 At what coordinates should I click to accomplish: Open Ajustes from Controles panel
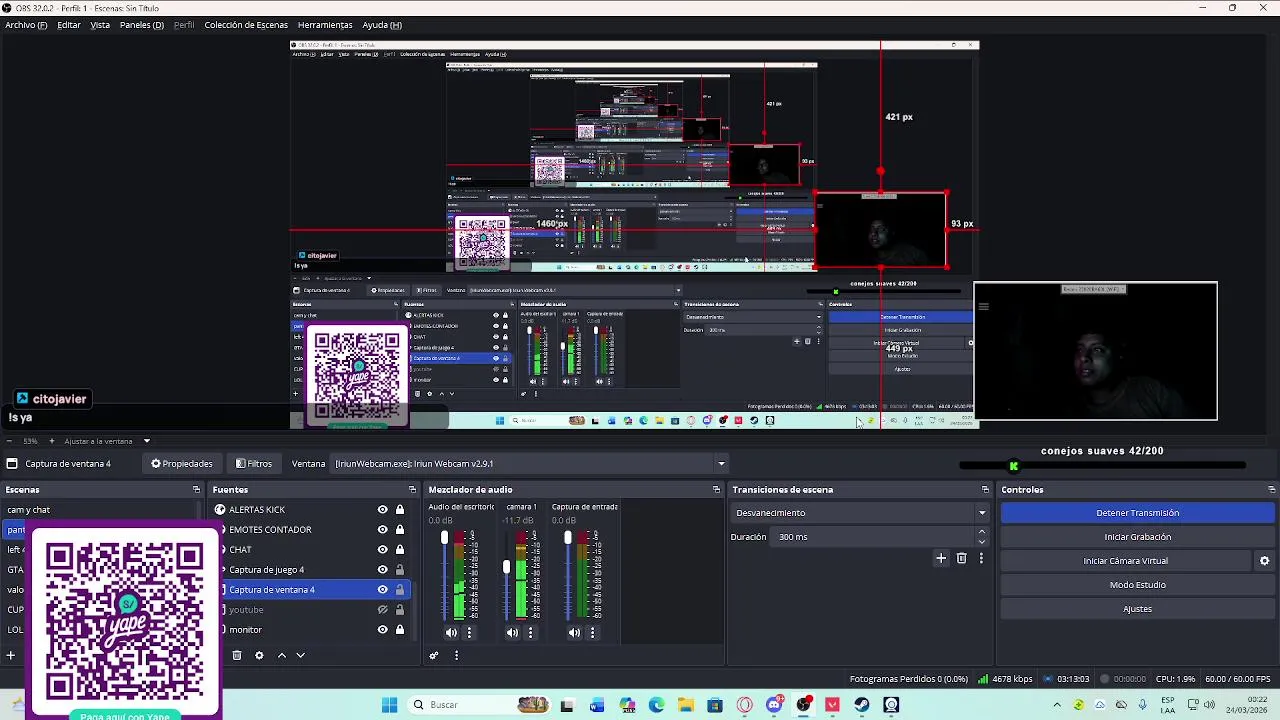click(1138, 609)
